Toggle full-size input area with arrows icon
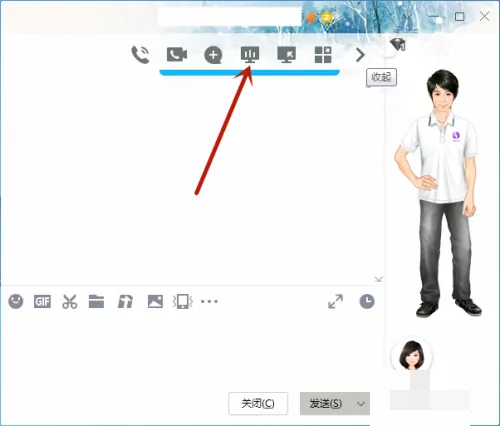 point(335,301)
